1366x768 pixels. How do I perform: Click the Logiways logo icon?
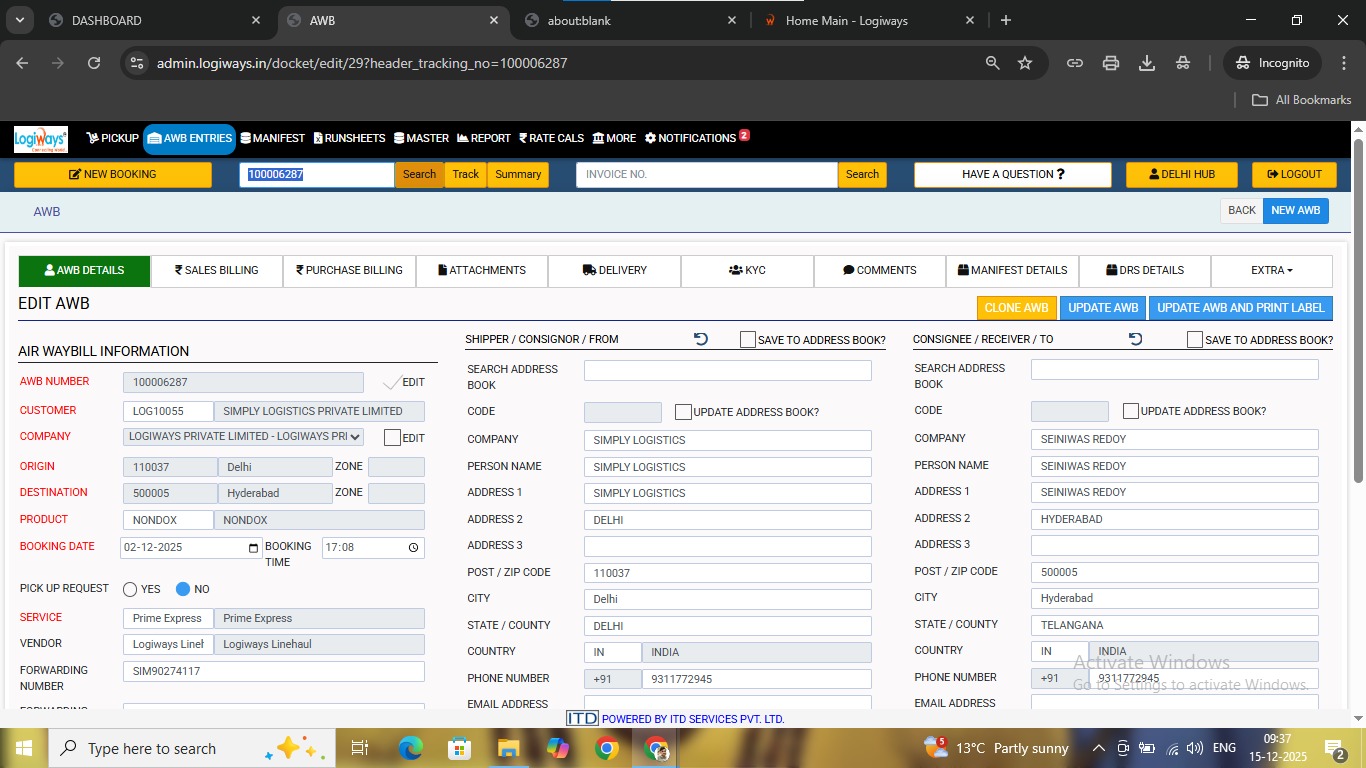point(41,138)
